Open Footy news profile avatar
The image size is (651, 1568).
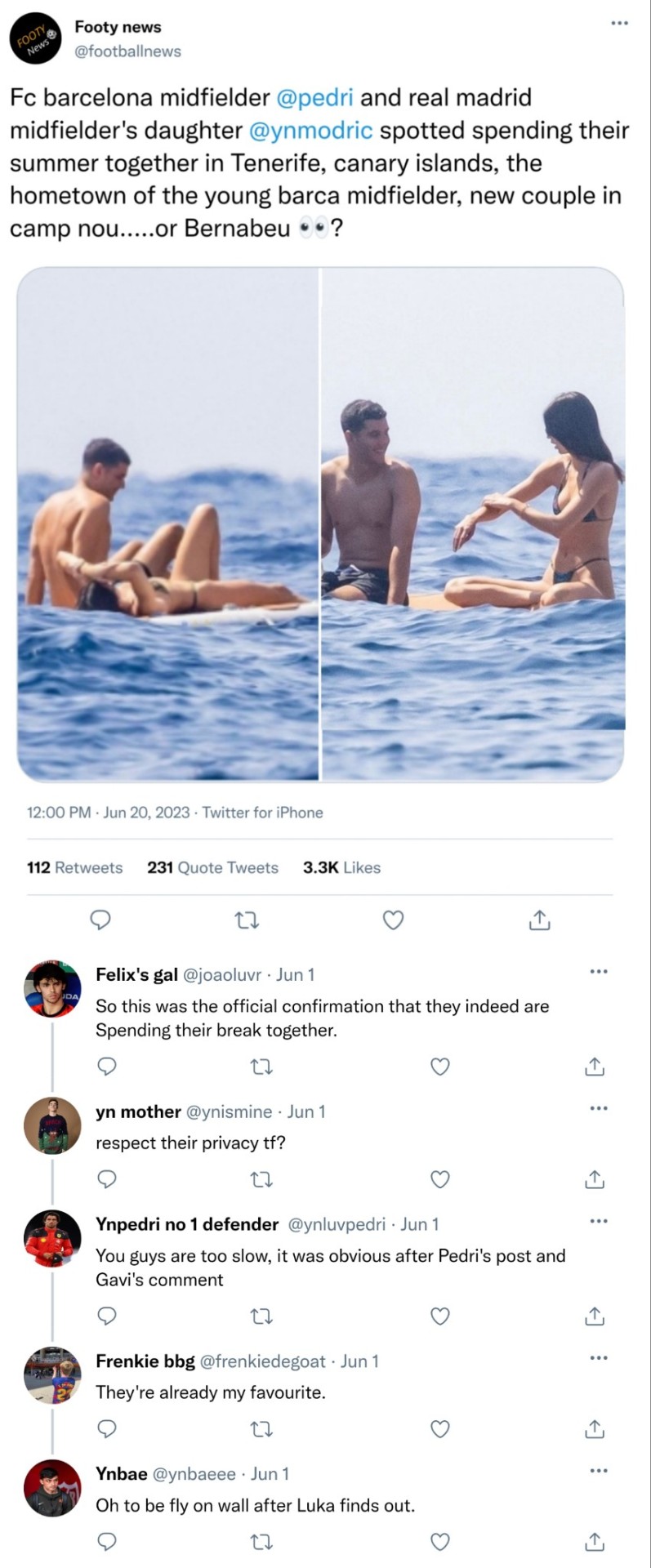(37, 38)
